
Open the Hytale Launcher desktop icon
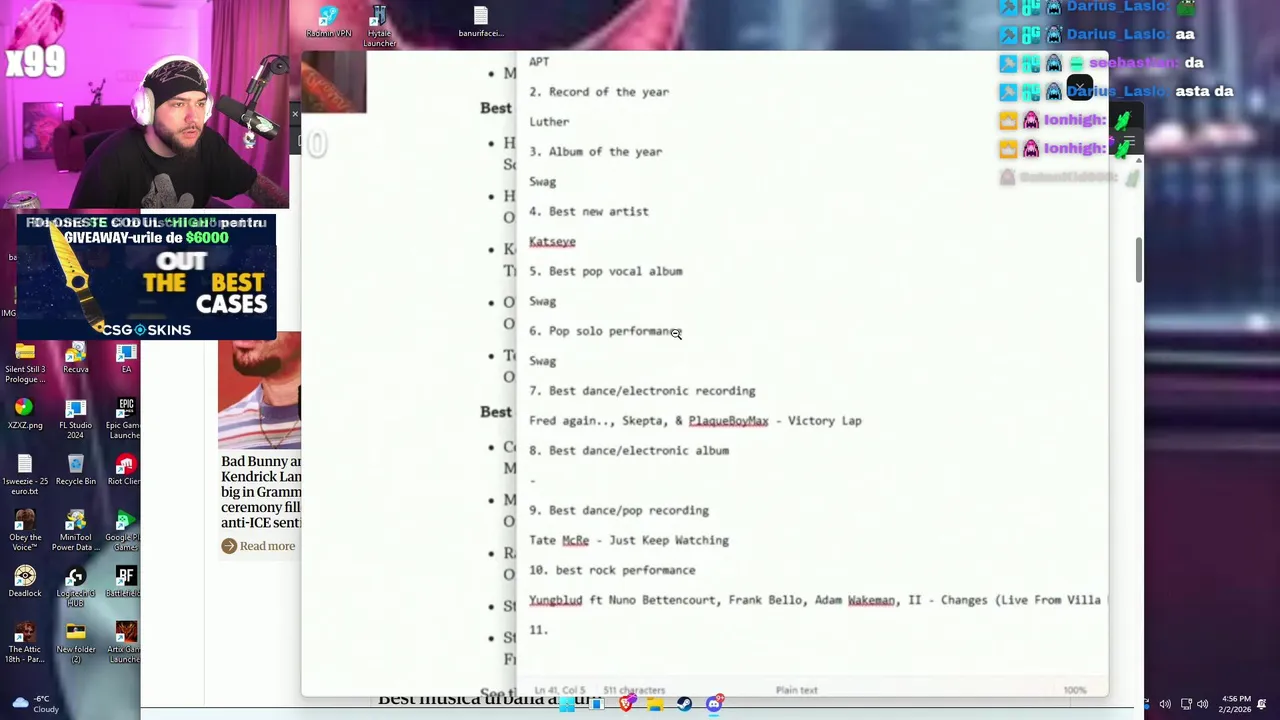[x=379, y=27]
